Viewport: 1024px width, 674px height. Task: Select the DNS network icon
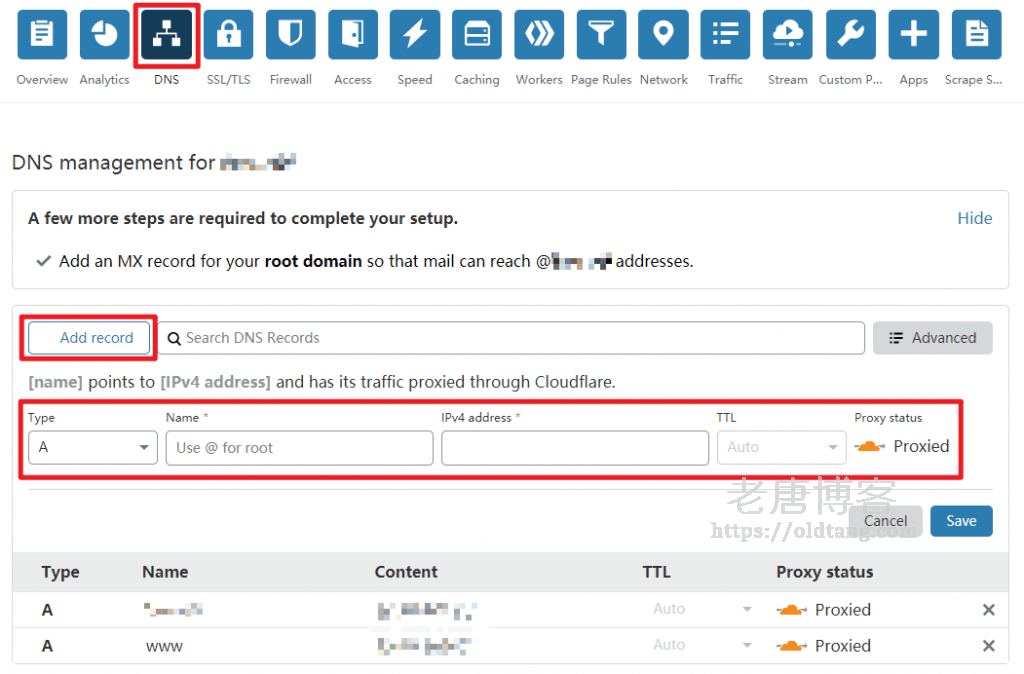(x=167, y=35)
